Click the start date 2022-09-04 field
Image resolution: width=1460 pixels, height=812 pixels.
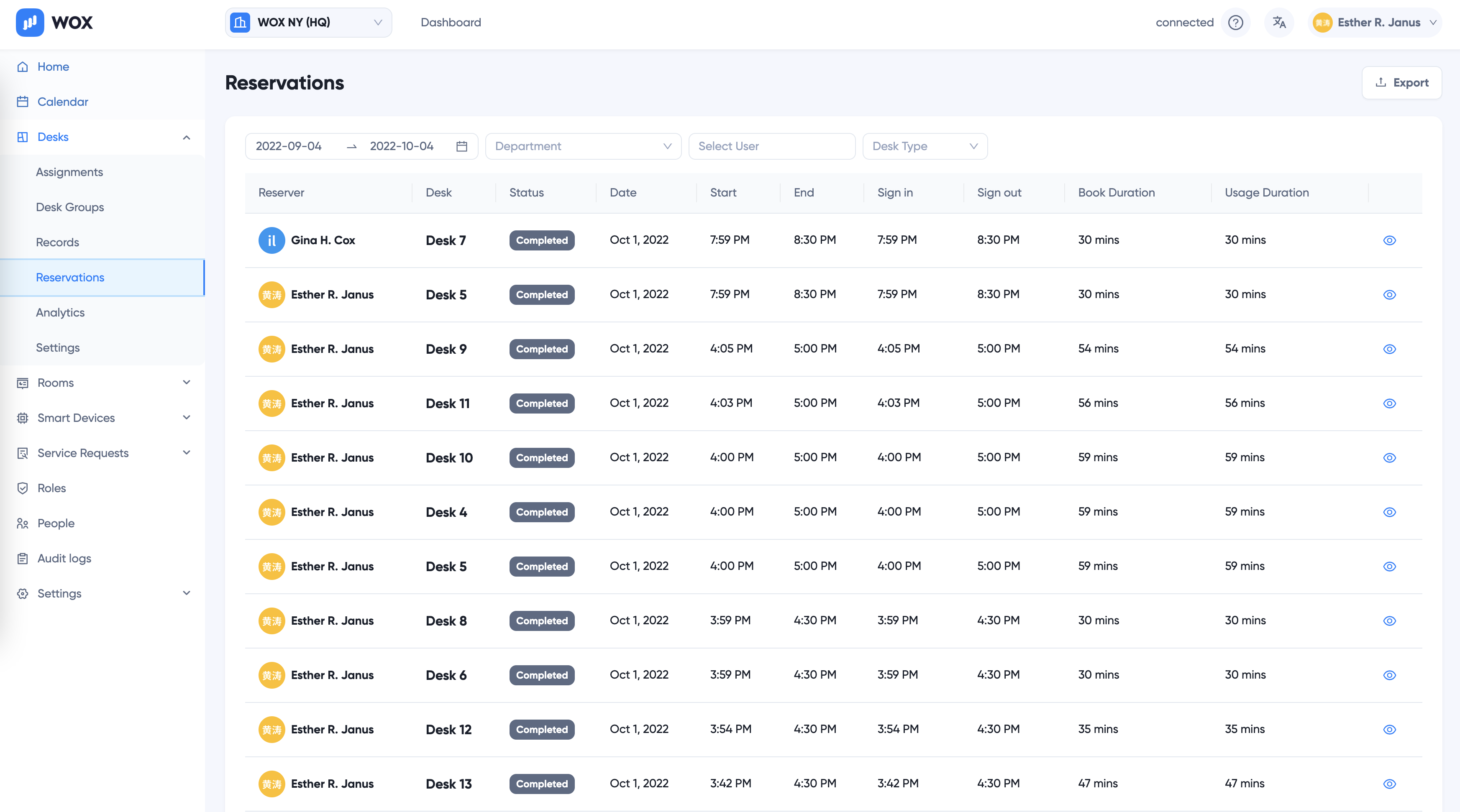289,146
